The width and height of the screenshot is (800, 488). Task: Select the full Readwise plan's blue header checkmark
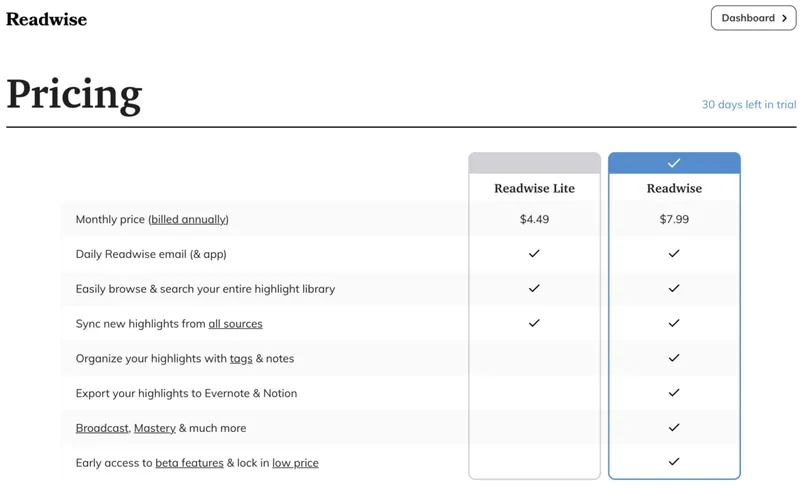(x=674, y=163)
